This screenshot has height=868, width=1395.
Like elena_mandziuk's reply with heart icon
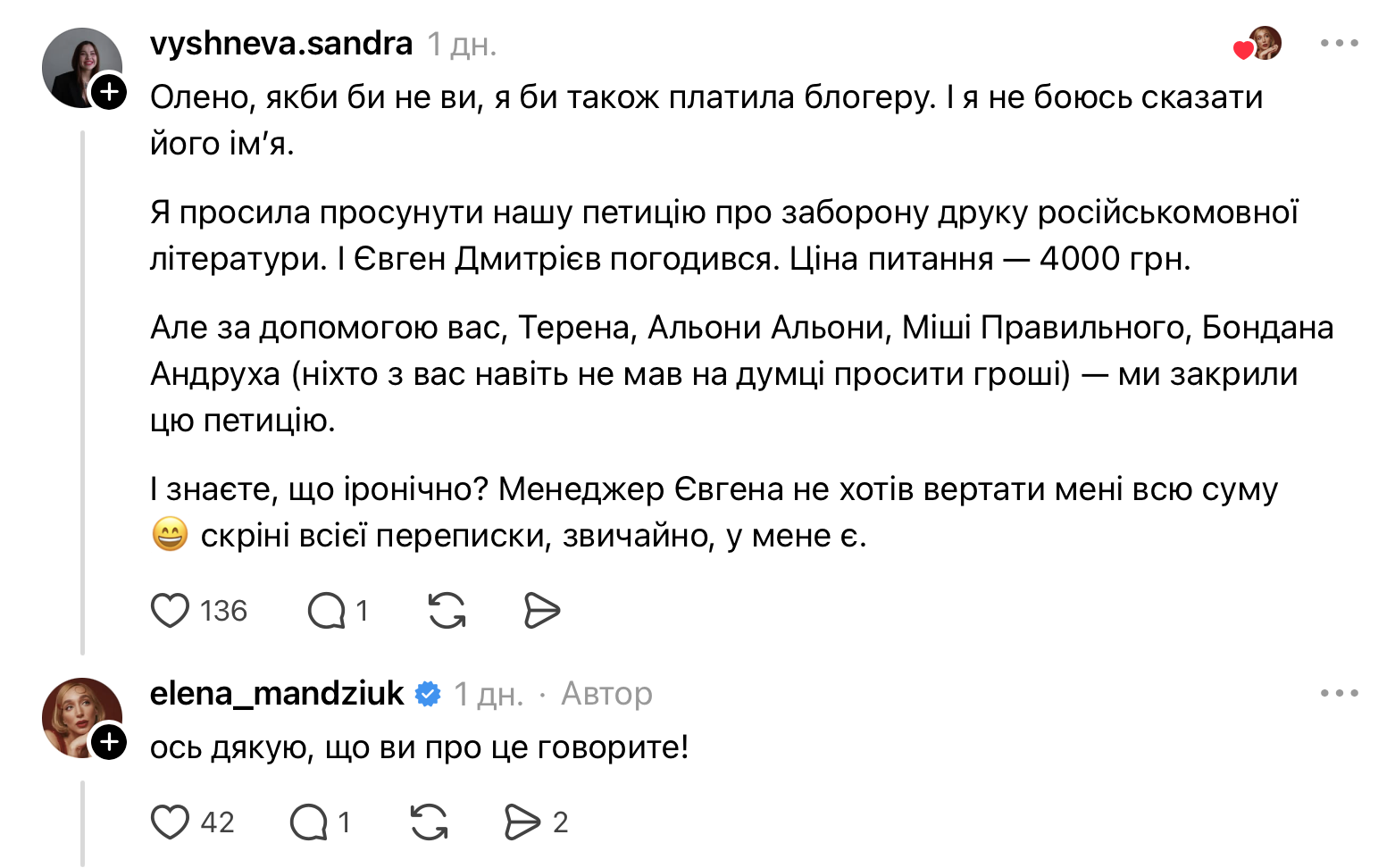click(x=170, y=822)
